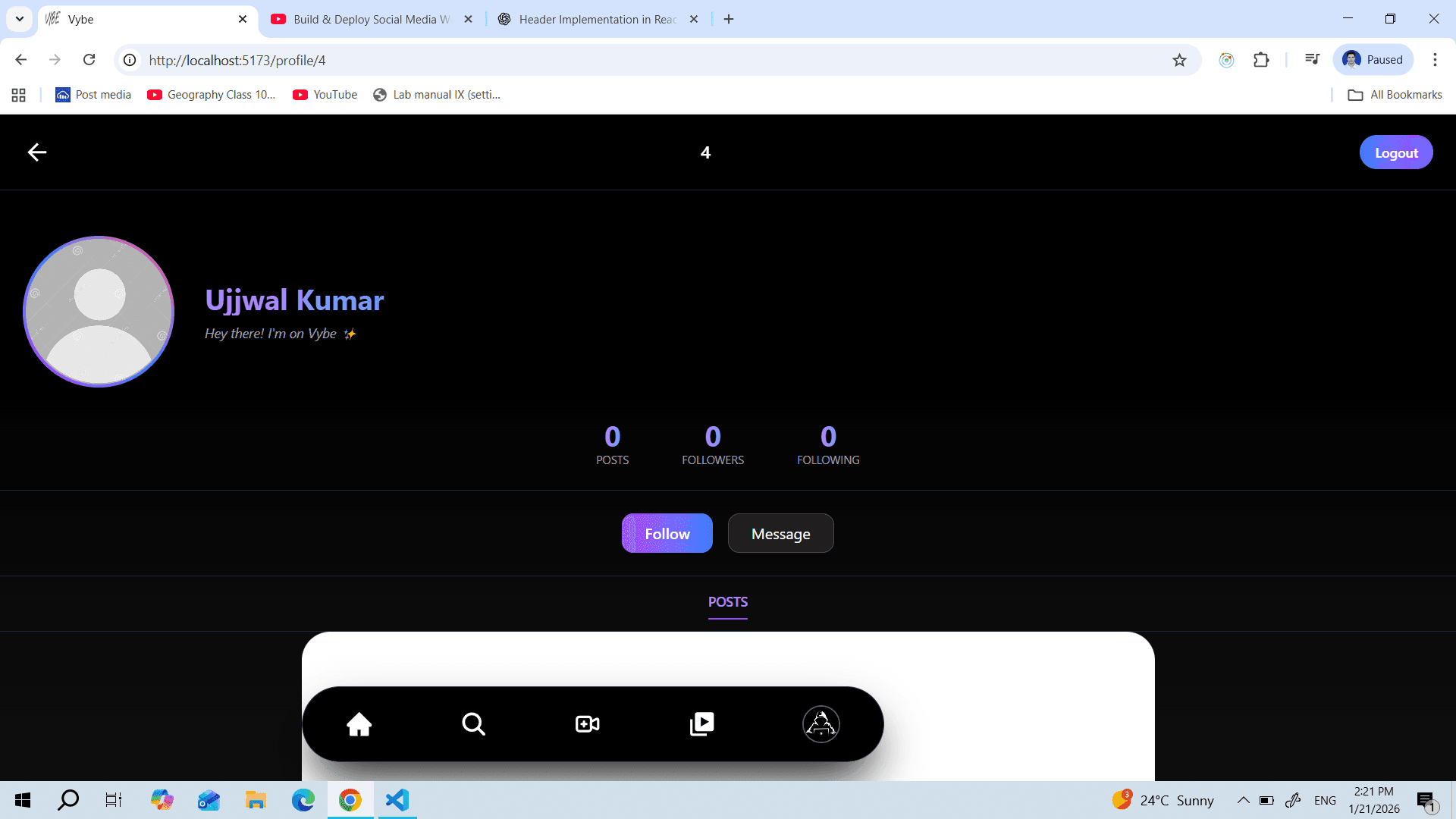Click the bookmark star in the address bar
Viewport: 1456px width, 819px height.
(1180, 60)
